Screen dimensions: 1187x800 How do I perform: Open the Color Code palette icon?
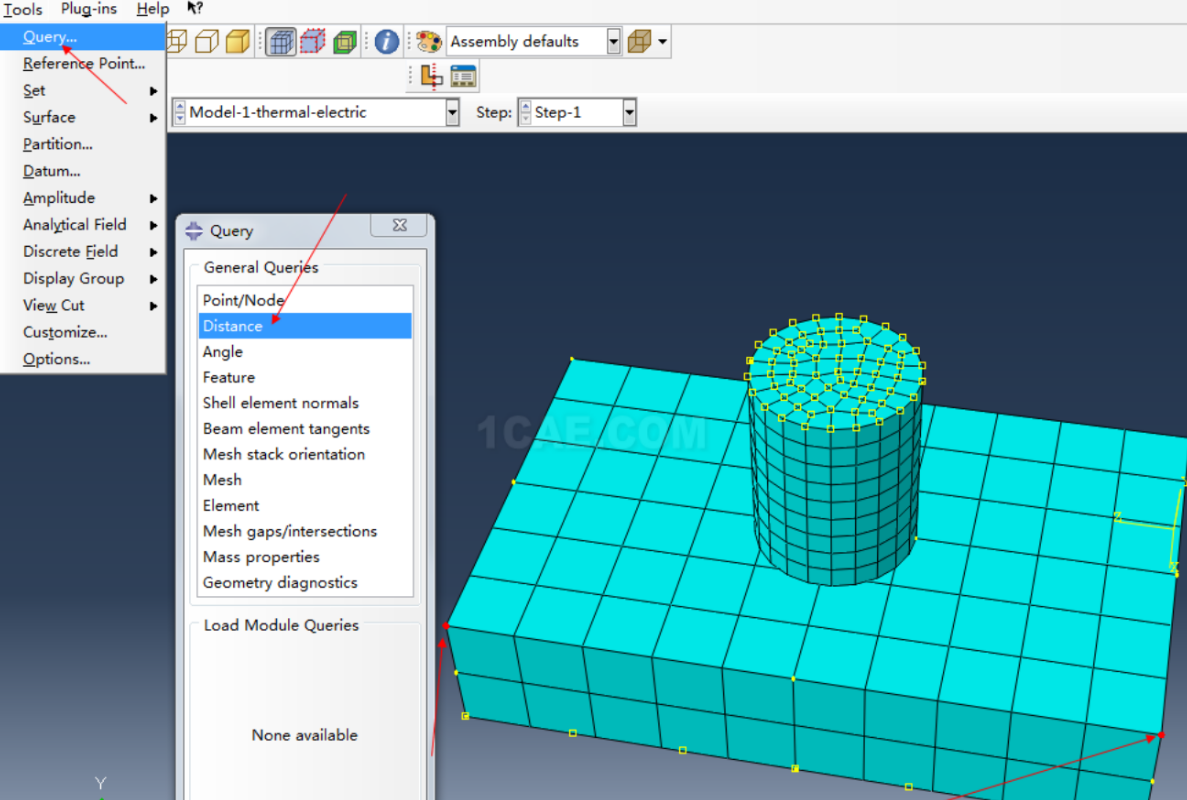click(428, 41)
